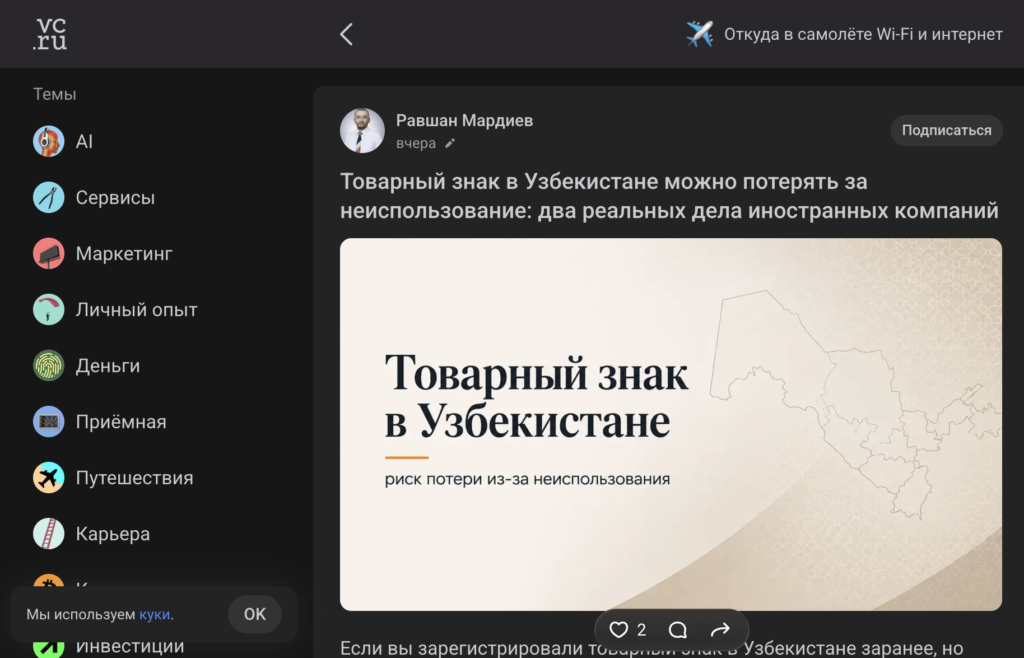Screen dimensions: 1024x658
Task: Accept cookies with the OK button
Action: (x=255, y=614)
